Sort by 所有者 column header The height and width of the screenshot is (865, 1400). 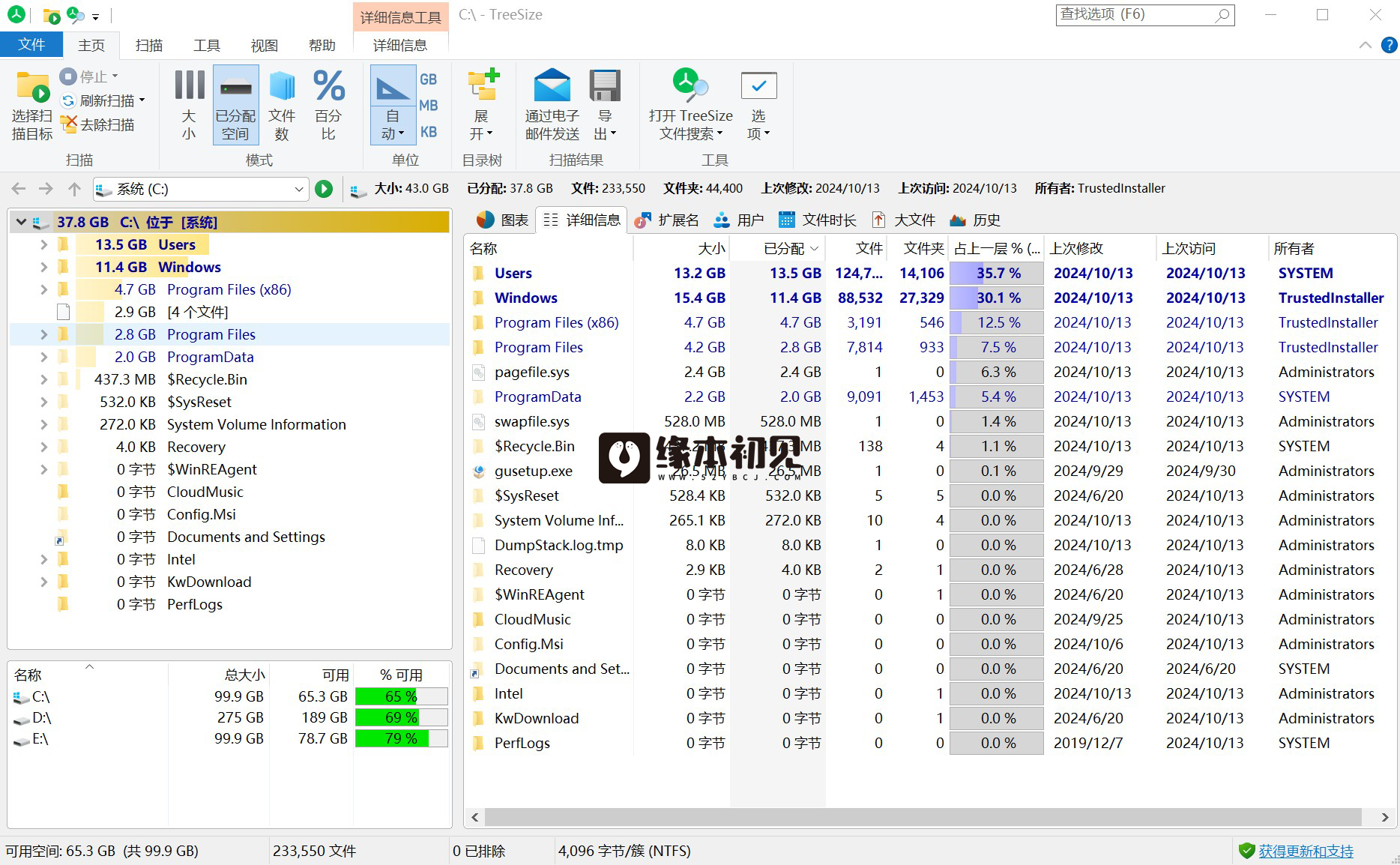pyautogui.click(x=1330, y=248)
